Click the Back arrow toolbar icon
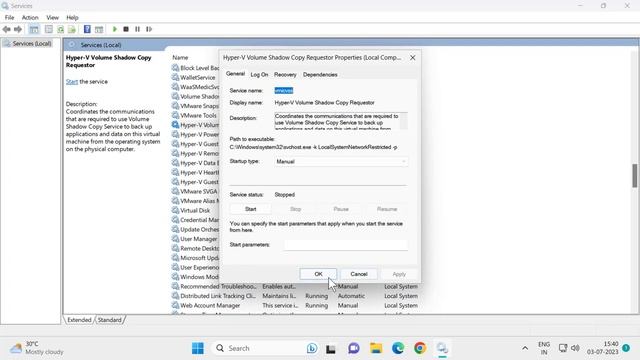Screen dimensions: 640x360 point(7,29)
